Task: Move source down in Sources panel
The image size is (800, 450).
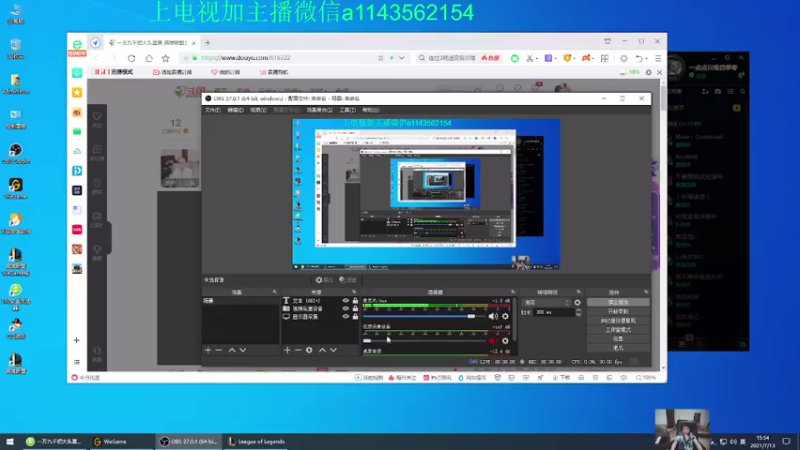Action: click(x=333, y=350)
